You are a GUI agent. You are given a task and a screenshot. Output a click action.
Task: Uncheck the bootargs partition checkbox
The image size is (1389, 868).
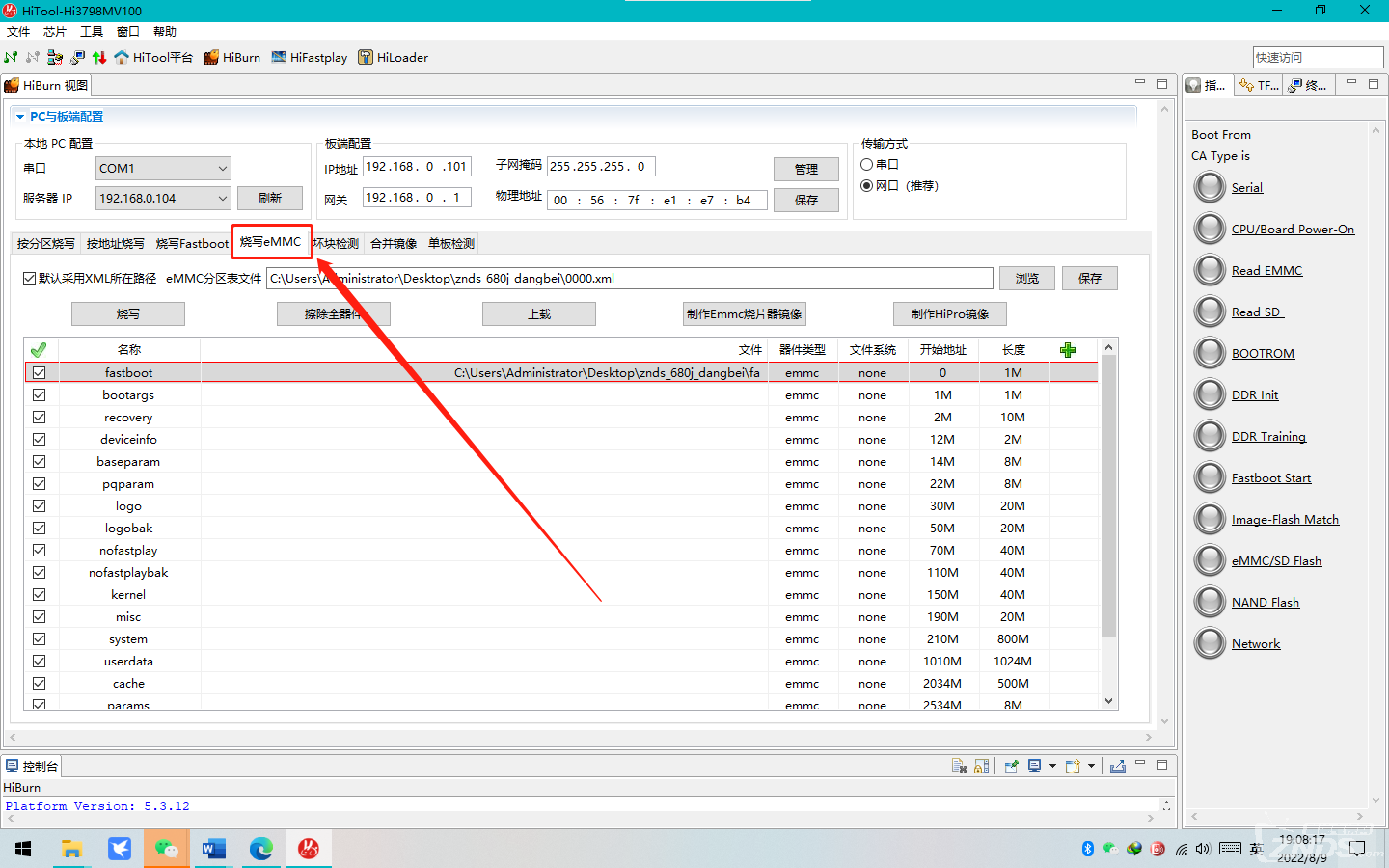[39, 394]
